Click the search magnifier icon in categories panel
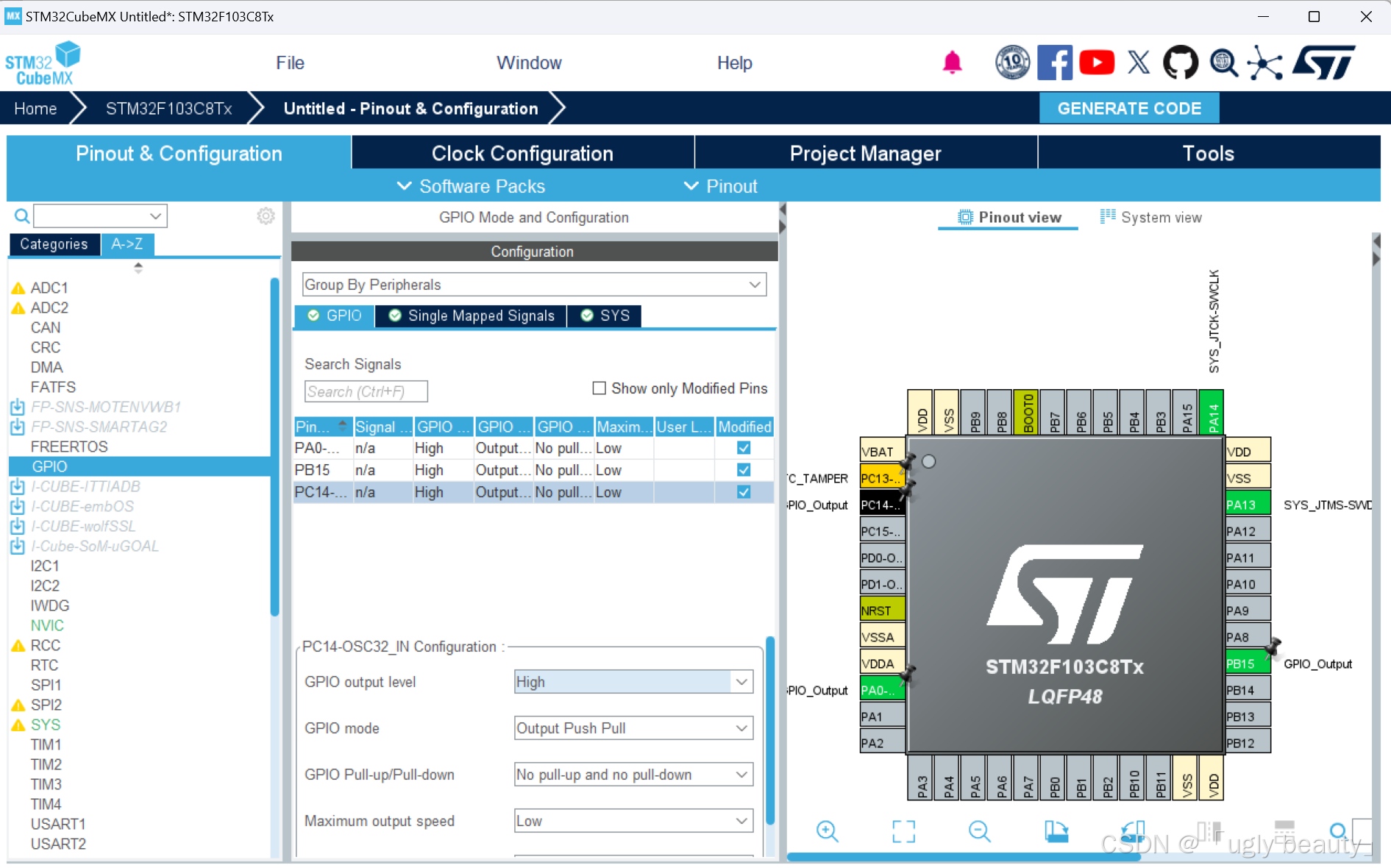 (22, 216)
